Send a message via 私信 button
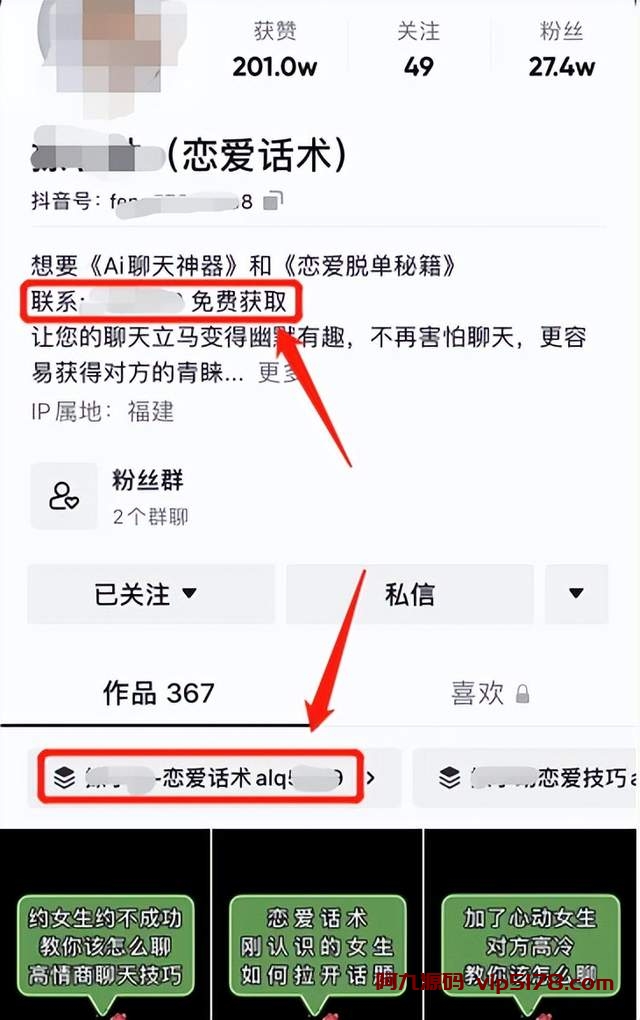Image resolution: width=640 pixels, height=1020 pixels. (x=410, y=594)
